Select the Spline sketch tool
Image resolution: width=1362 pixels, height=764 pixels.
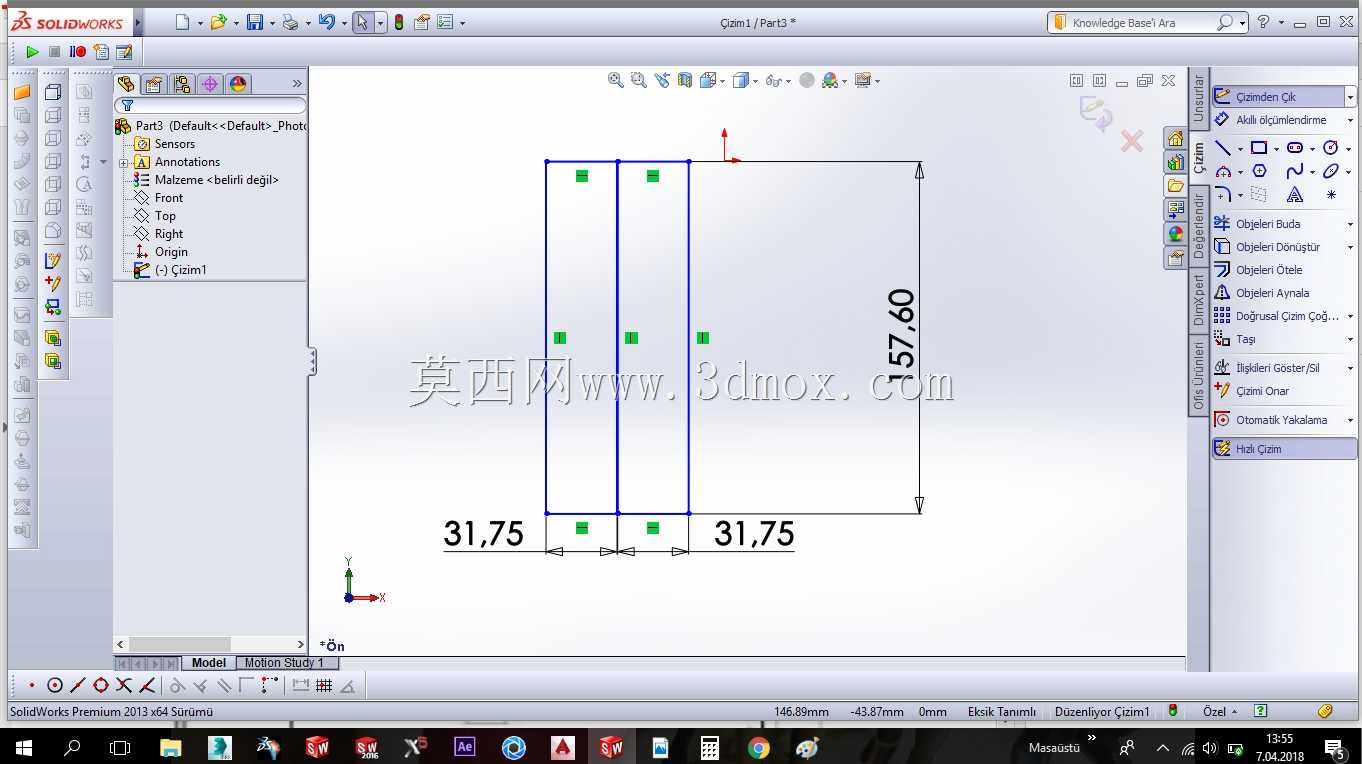click(x=1295, y=171)
